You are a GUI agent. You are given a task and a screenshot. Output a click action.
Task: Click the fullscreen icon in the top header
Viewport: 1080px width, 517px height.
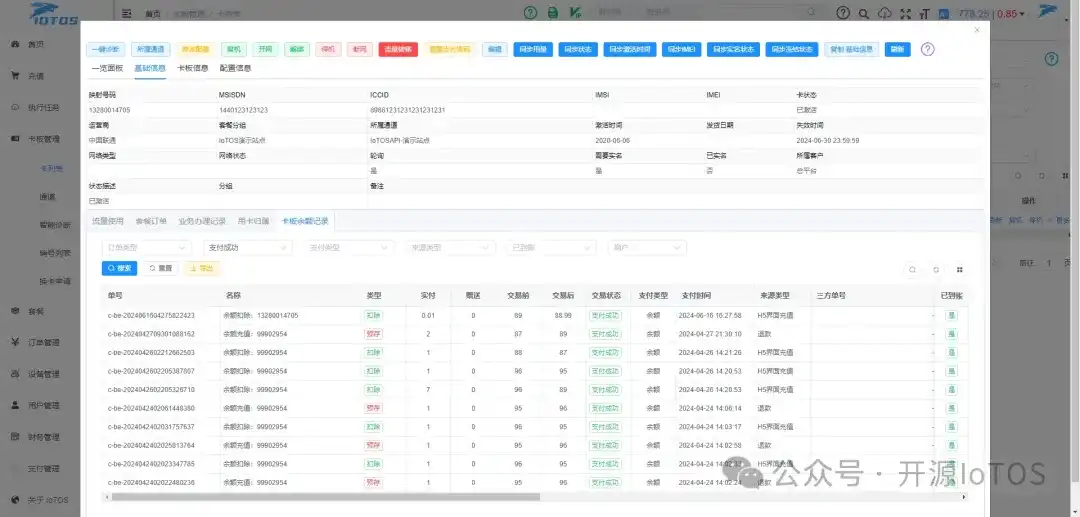(x=906, y=13)
